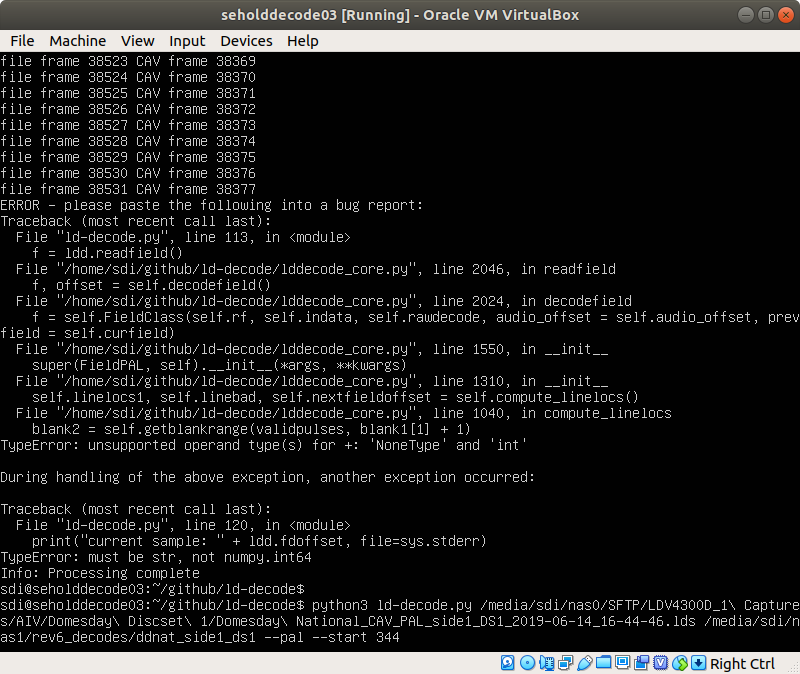Minimize the VirtualBox window

(746, 14)
